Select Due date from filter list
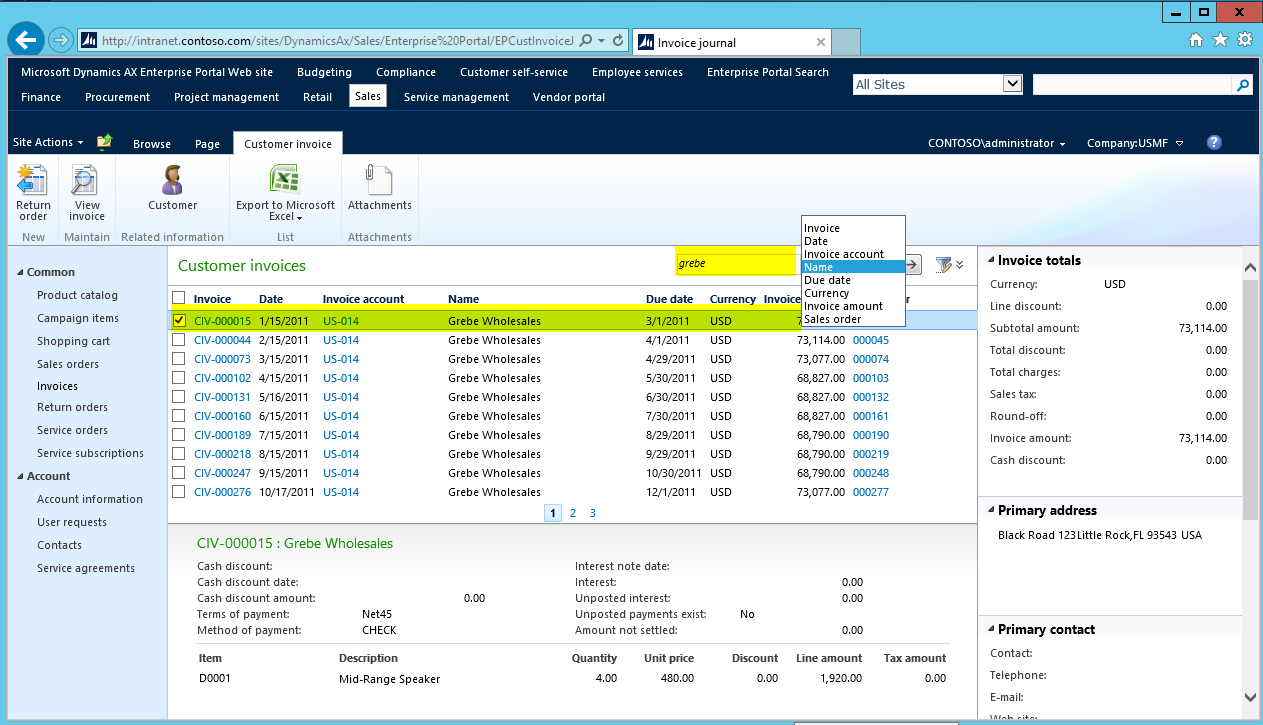The width and height of the screenshot is (1263, 725). coord(826,281)
